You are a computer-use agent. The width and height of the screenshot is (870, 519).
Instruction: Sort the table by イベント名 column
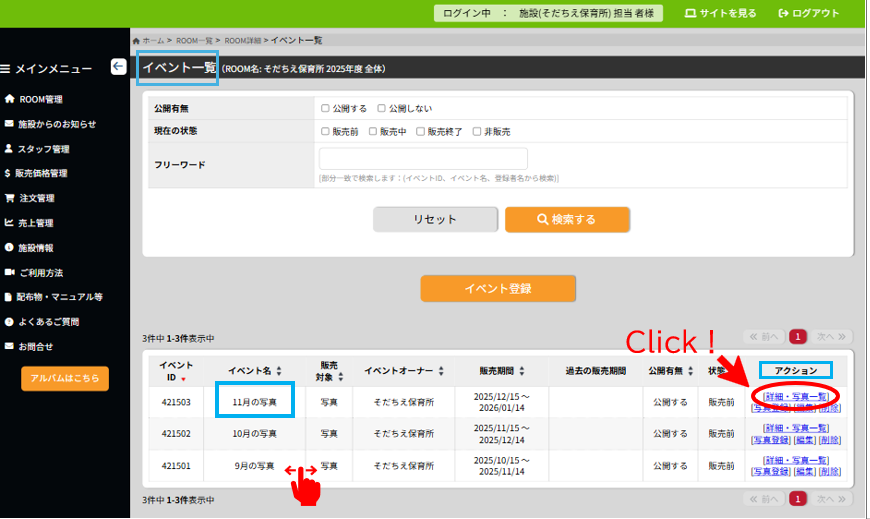coord(279,371)
